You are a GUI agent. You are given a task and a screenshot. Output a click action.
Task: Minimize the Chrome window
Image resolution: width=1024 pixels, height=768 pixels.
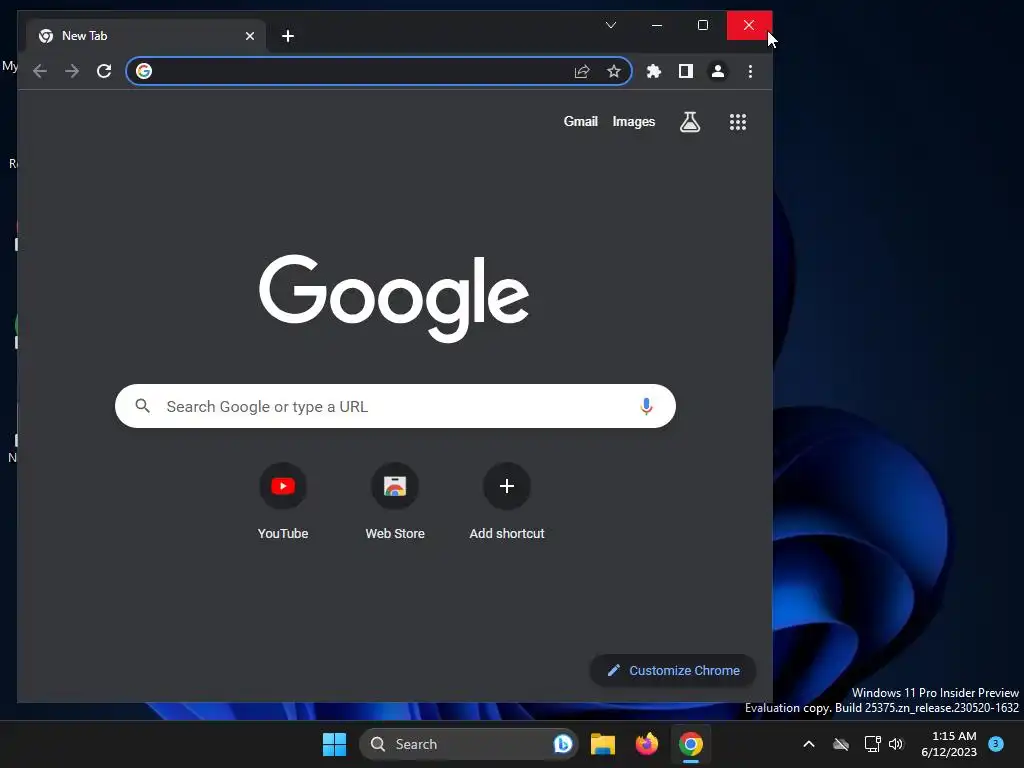pyautogui.click(x=657, y=25)
